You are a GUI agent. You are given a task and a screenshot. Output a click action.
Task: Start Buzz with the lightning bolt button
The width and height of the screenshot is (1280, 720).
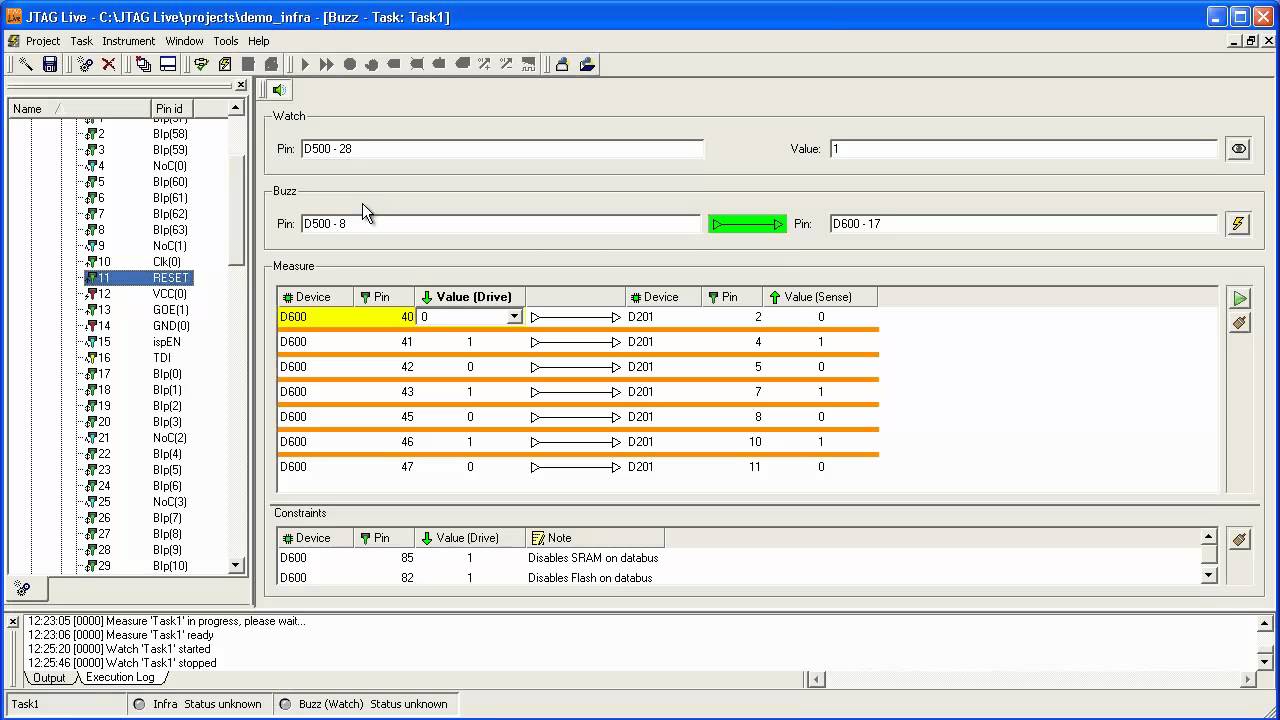1238,224
